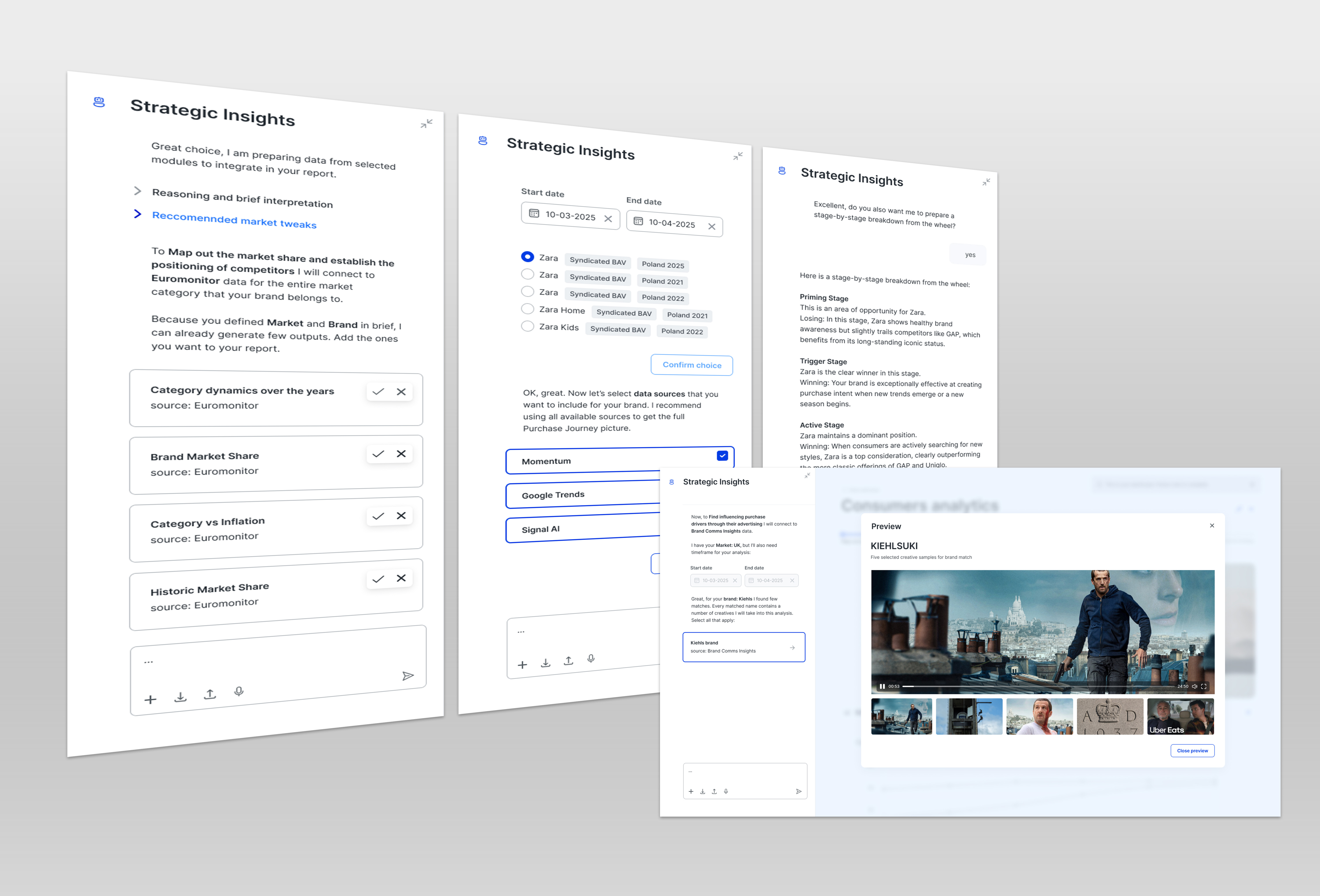Reject the Brand Market Share card
The image size is (1320, 896).
click(x=401, y=454)
